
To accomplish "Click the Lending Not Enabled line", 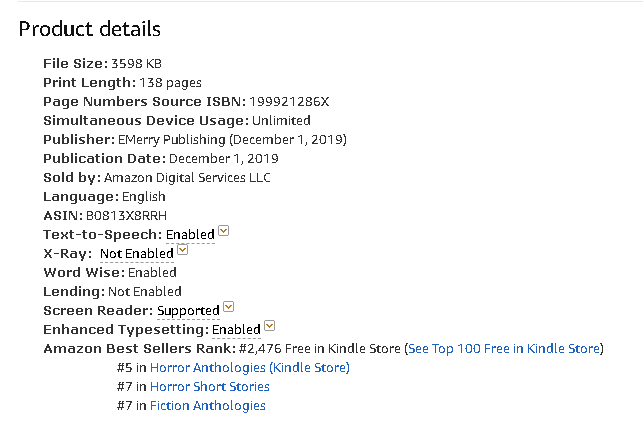I will click(112, 291).
